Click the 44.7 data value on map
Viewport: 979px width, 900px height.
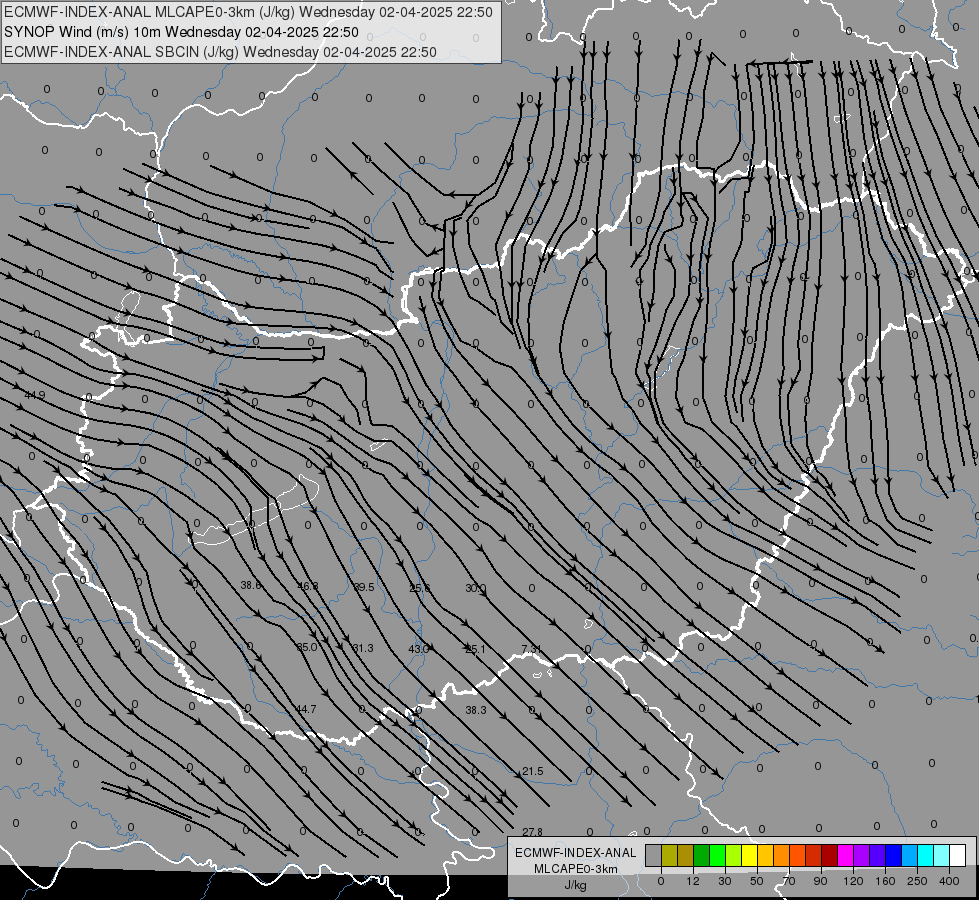click(x=306, y=709)
